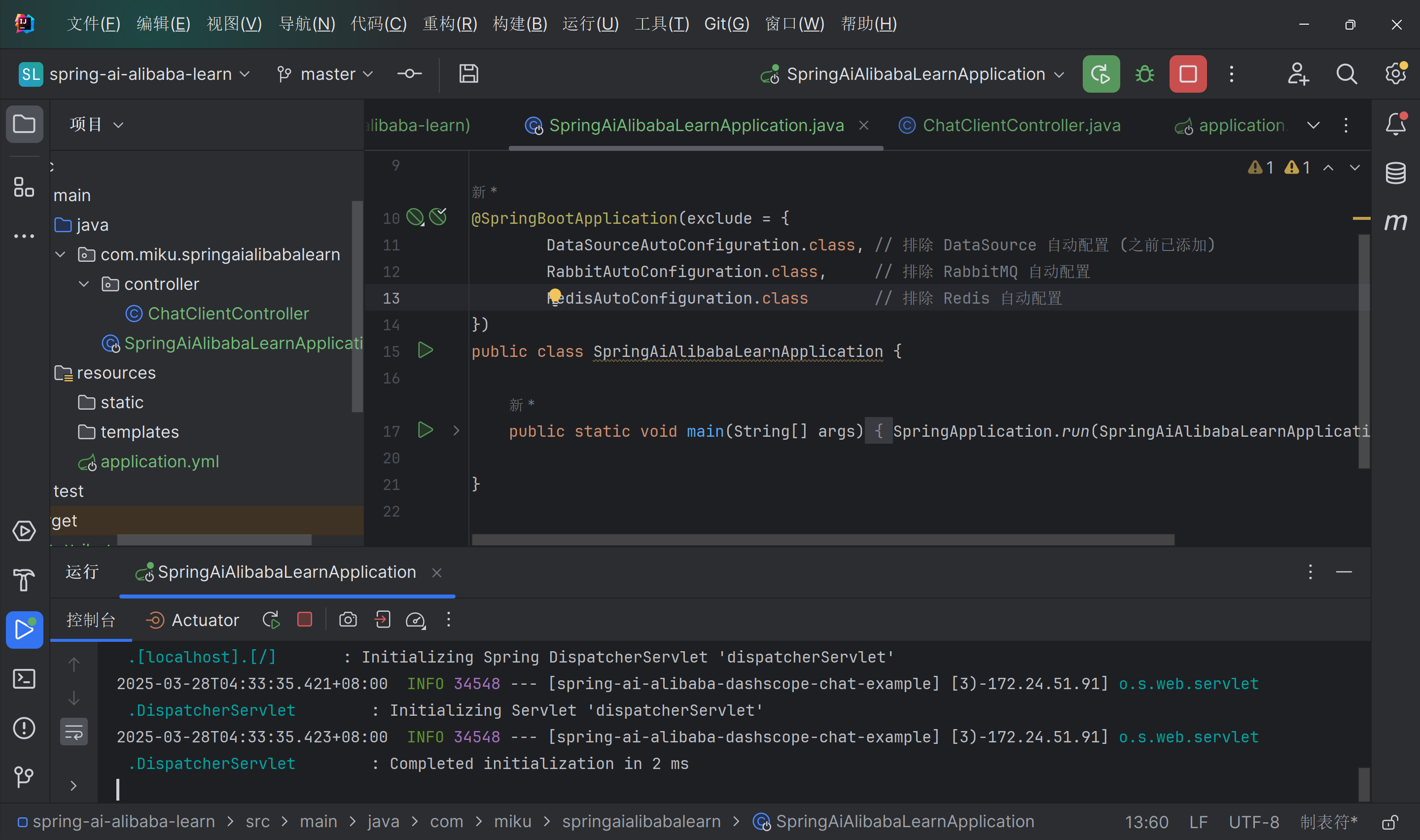Click miku in the breadcrumb navigation bar

pos(513,821)
